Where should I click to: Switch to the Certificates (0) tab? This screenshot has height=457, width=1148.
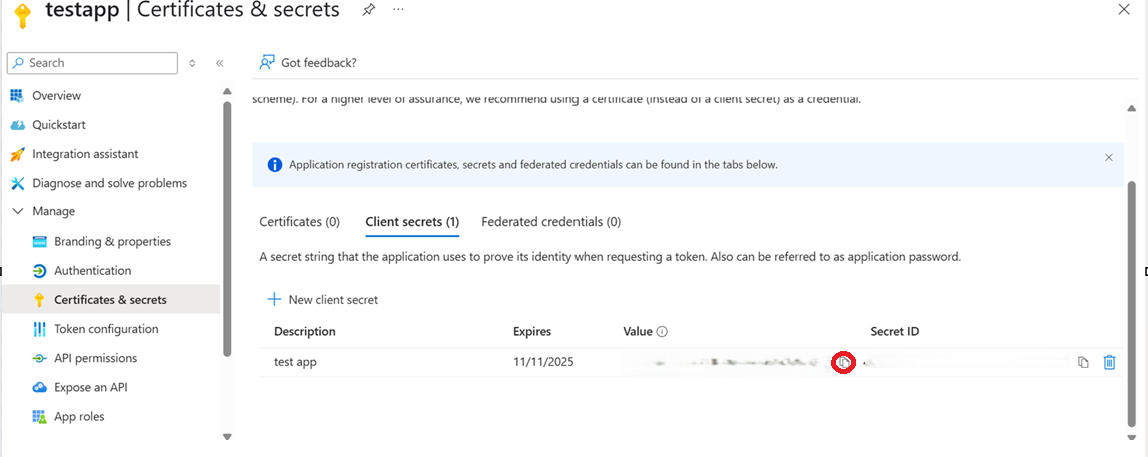(x=299, y=222)
